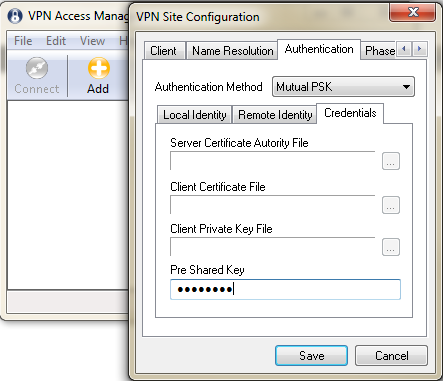Browse for Client Private Key File
Viewport: 443px width, 381px height.
[x=391, y=247]
